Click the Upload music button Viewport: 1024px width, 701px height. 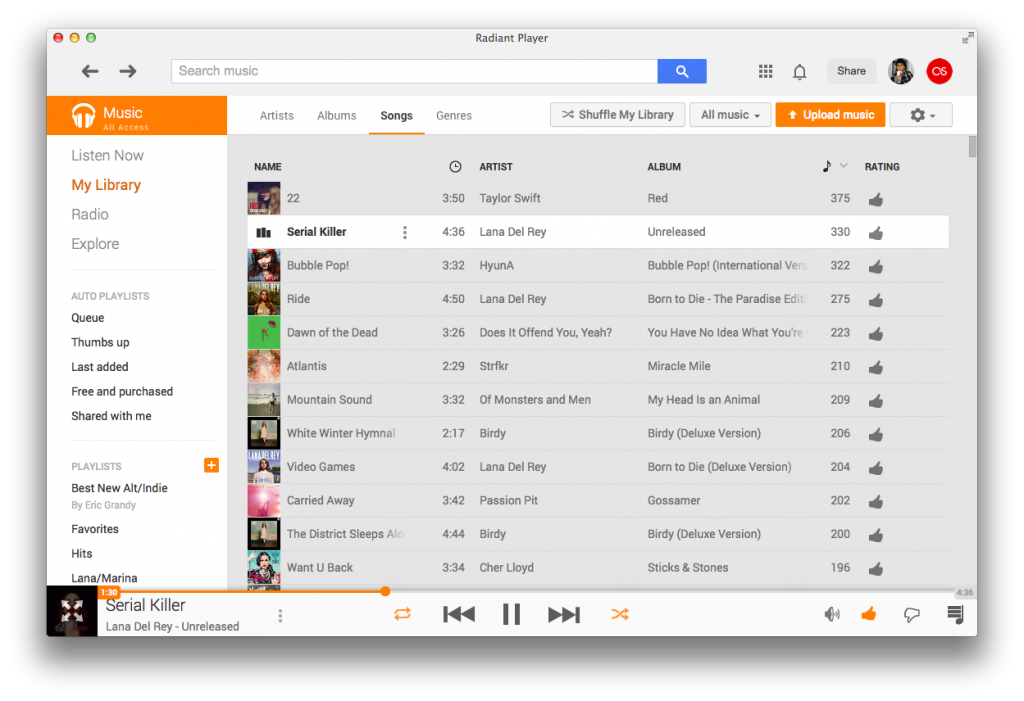tap(830, 115)
